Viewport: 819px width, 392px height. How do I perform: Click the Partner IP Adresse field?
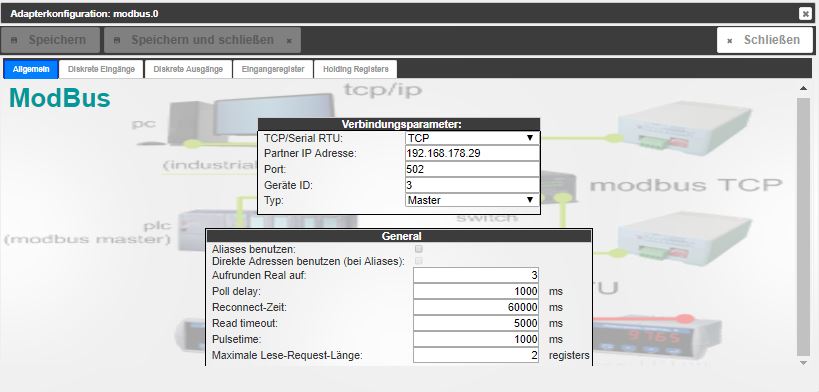coord(472,154)
